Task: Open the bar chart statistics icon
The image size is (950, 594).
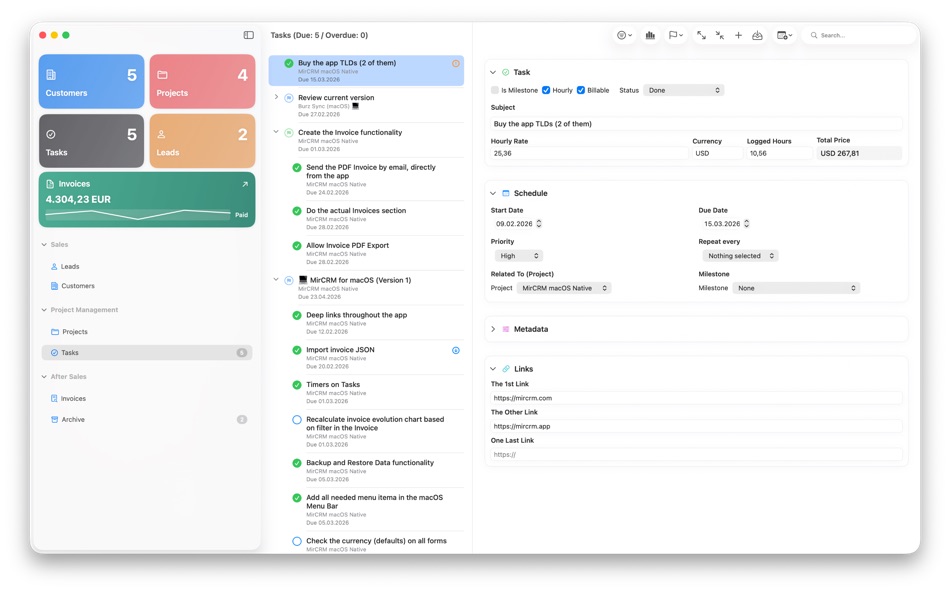Action: tap(650, 35)
